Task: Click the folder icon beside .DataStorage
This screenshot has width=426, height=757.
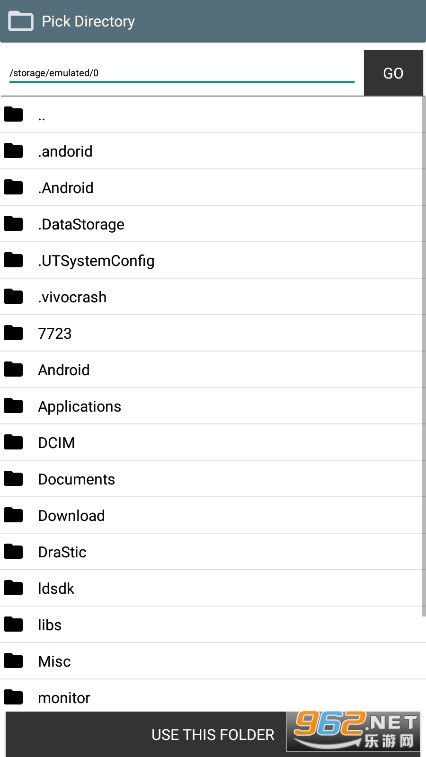Action: [x=14, y=224]
